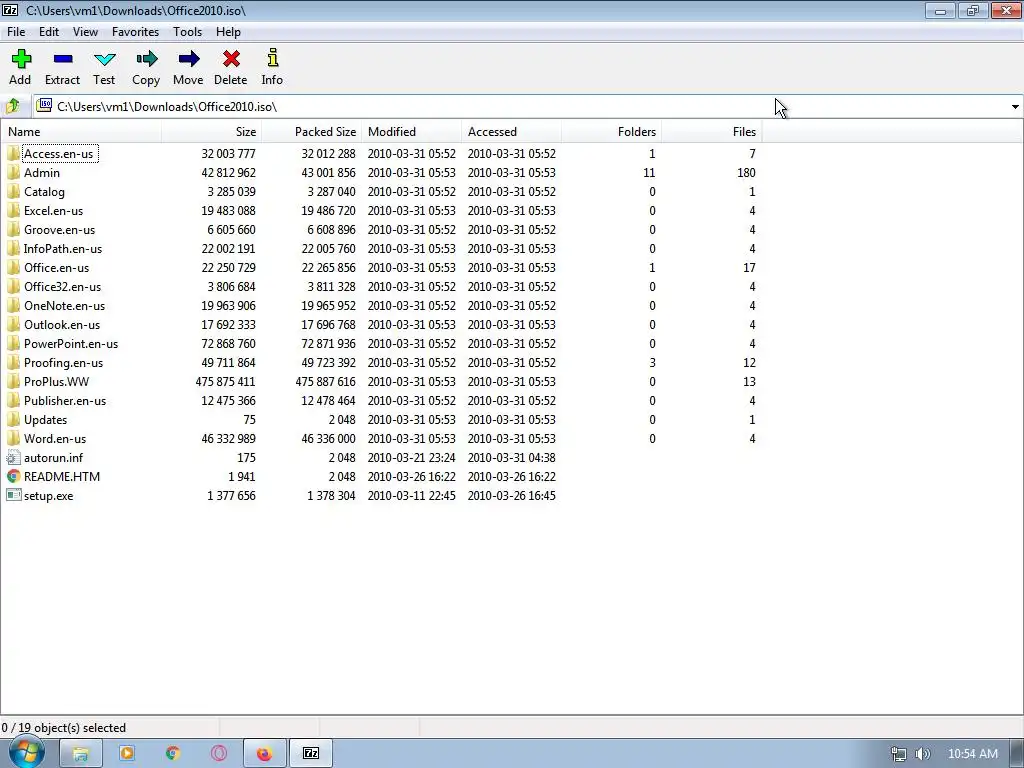
Task: Select the Office.en-us folder name
Action: click(56, 268)
